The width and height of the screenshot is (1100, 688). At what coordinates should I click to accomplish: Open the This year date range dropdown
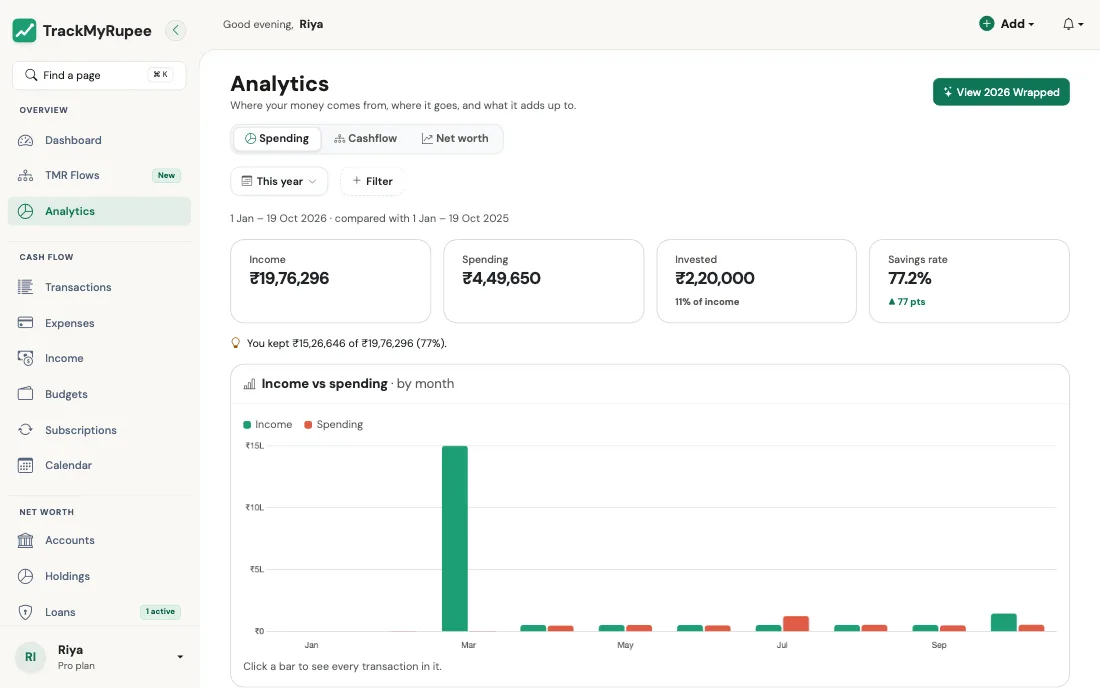(x=279, y=181)
